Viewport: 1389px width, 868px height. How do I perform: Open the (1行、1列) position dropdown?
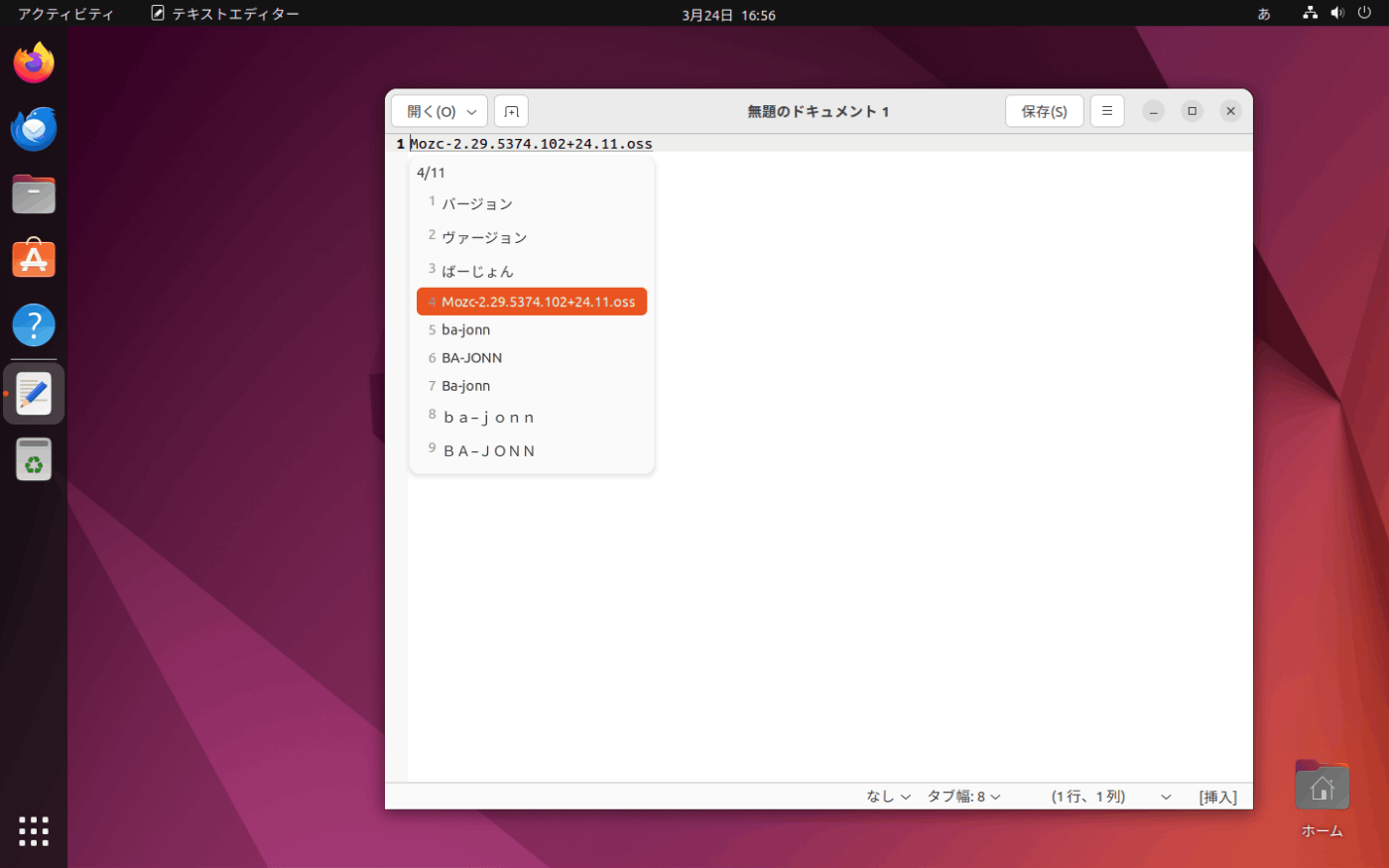point(1111,797)
